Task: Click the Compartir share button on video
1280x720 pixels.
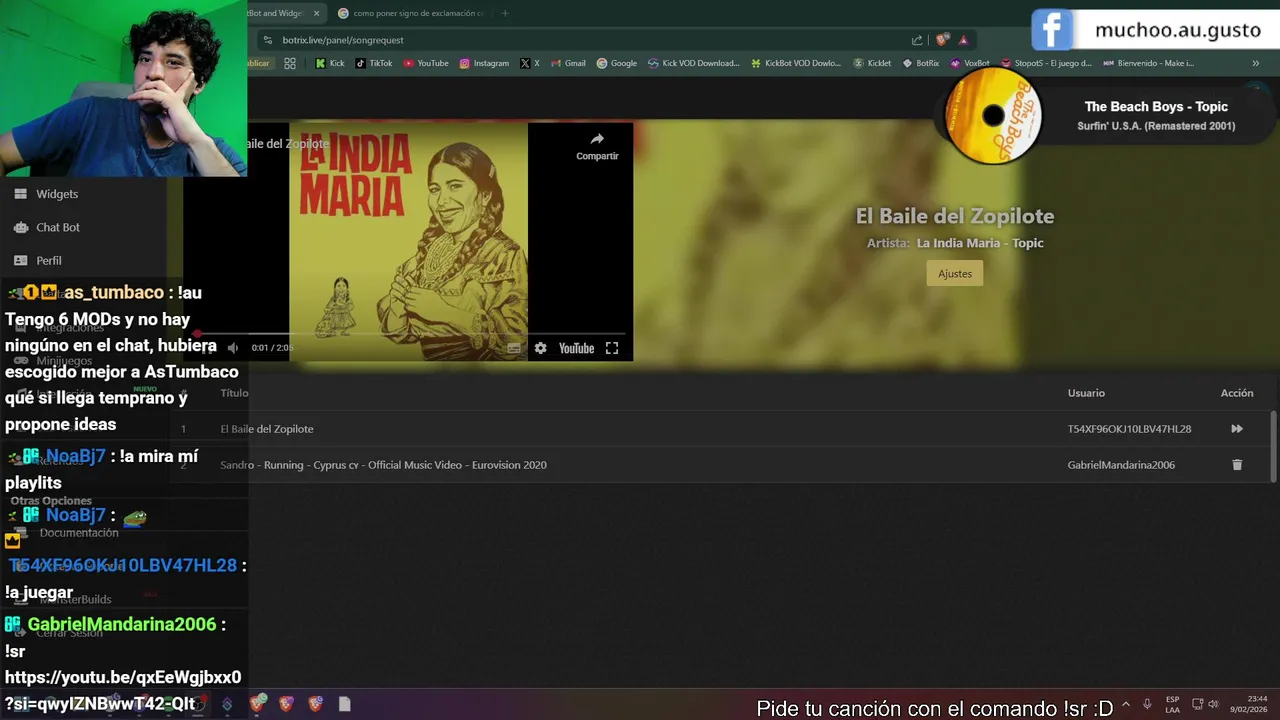Action: point(597,146)
